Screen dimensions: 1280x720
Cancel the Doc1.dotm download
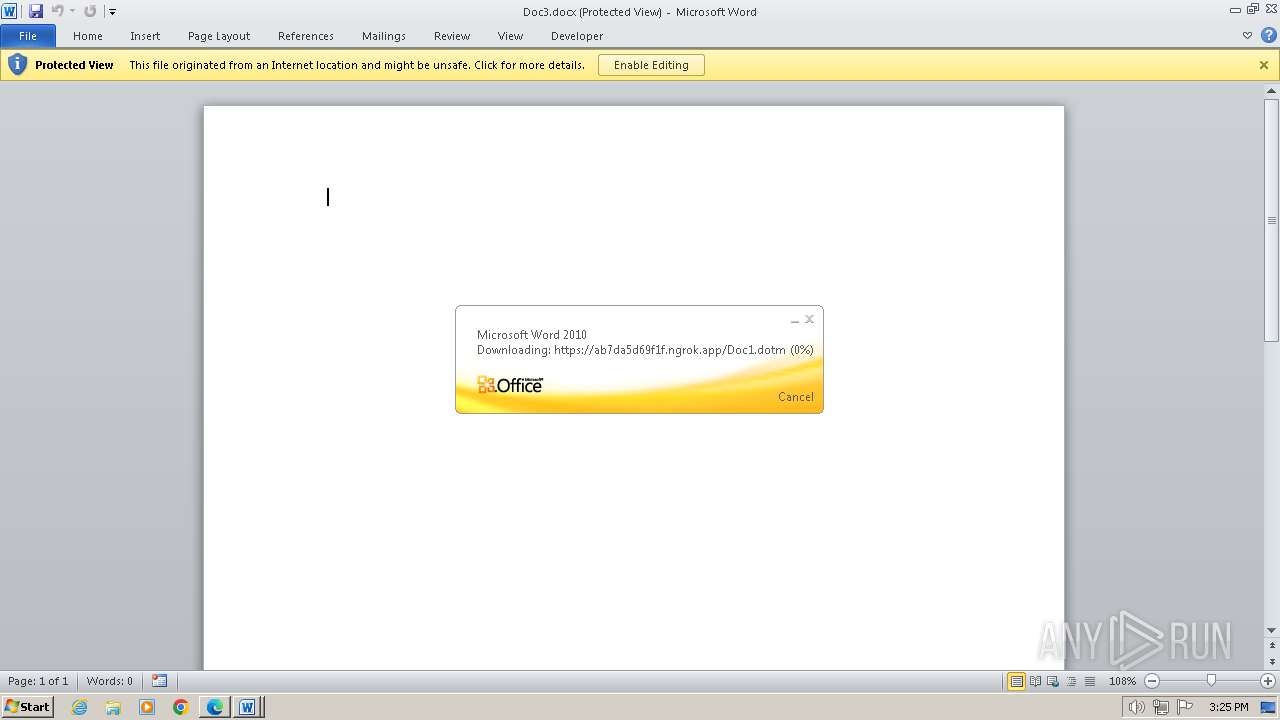(x=796, y=397)
